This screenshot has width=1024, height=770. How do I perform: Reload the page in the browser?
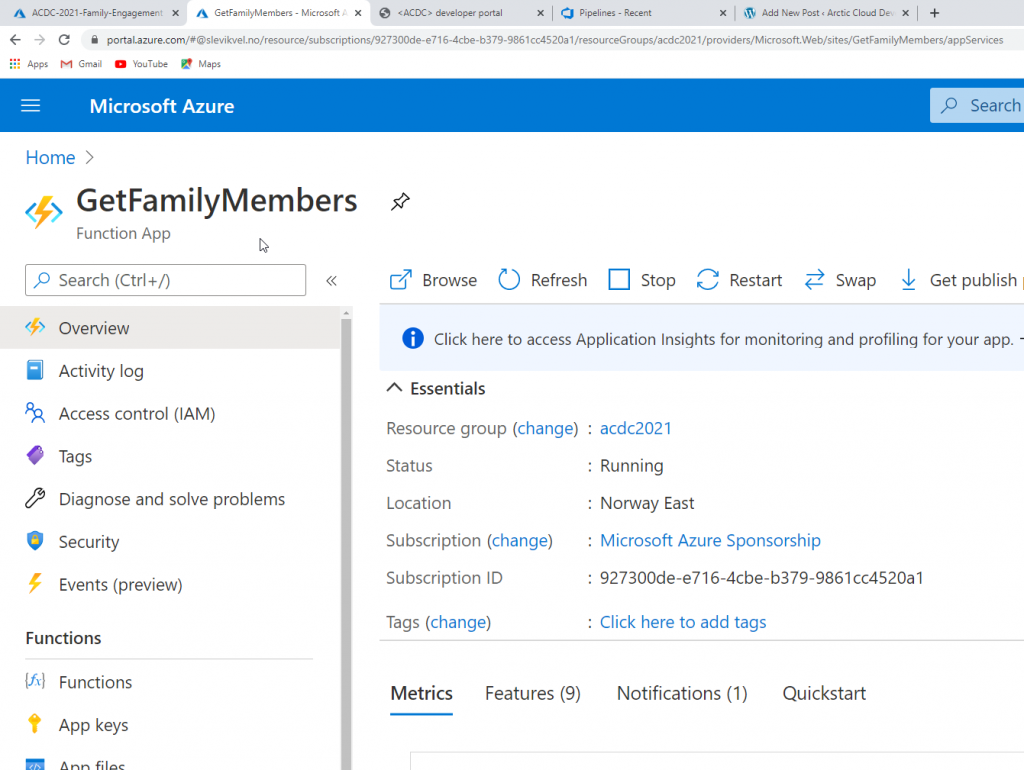click(x=64, y=40)
